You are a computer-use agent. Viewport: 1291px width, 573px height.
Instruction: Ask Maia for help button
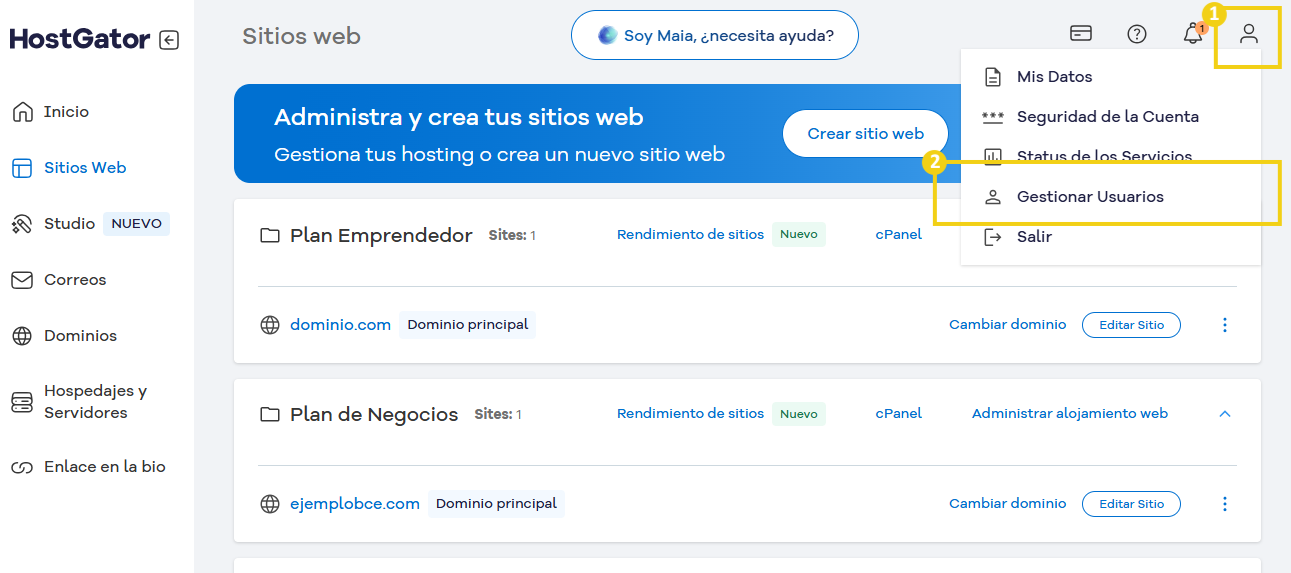pyautogui.click(x=715, y=36)
